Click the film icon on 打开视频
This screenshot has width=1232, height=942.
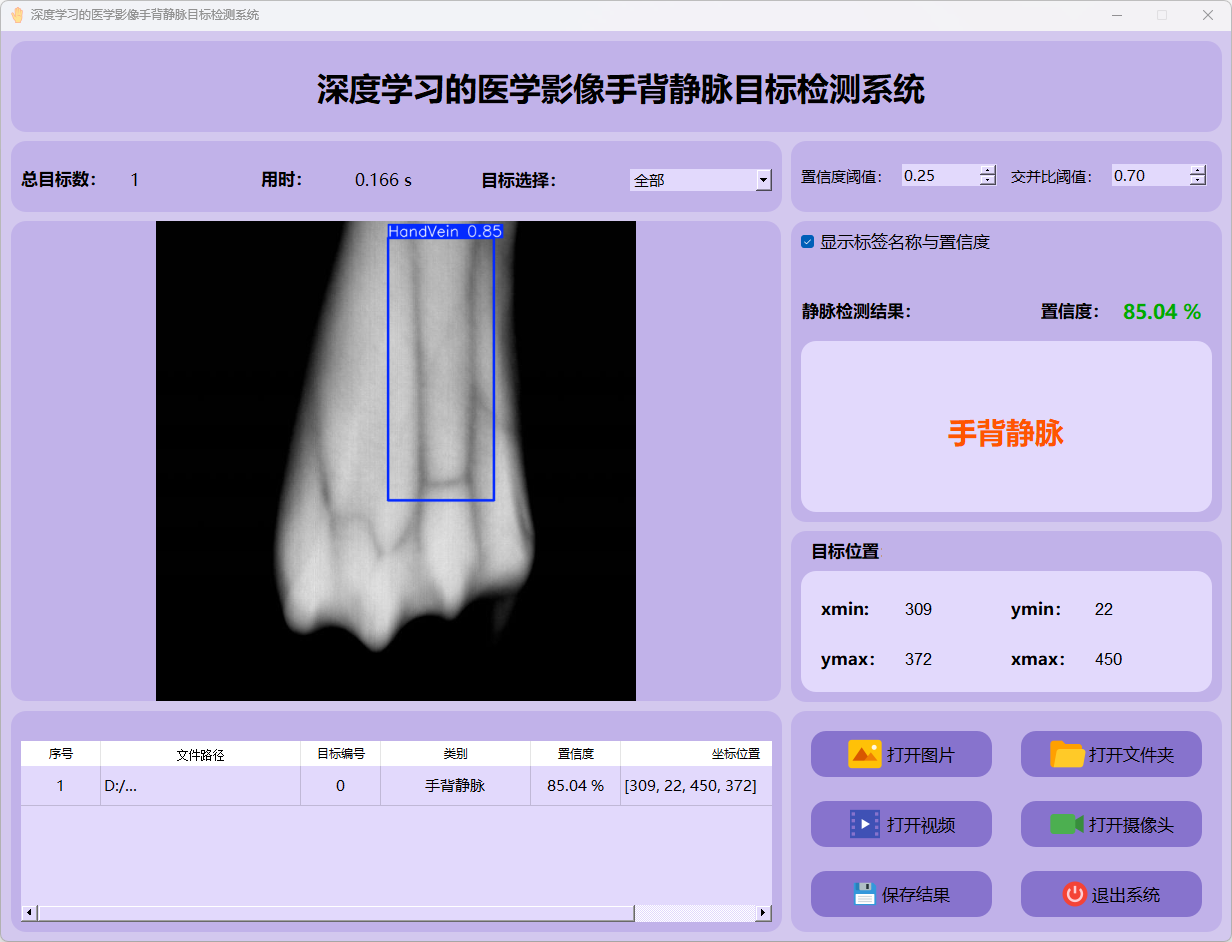[864, 824]
